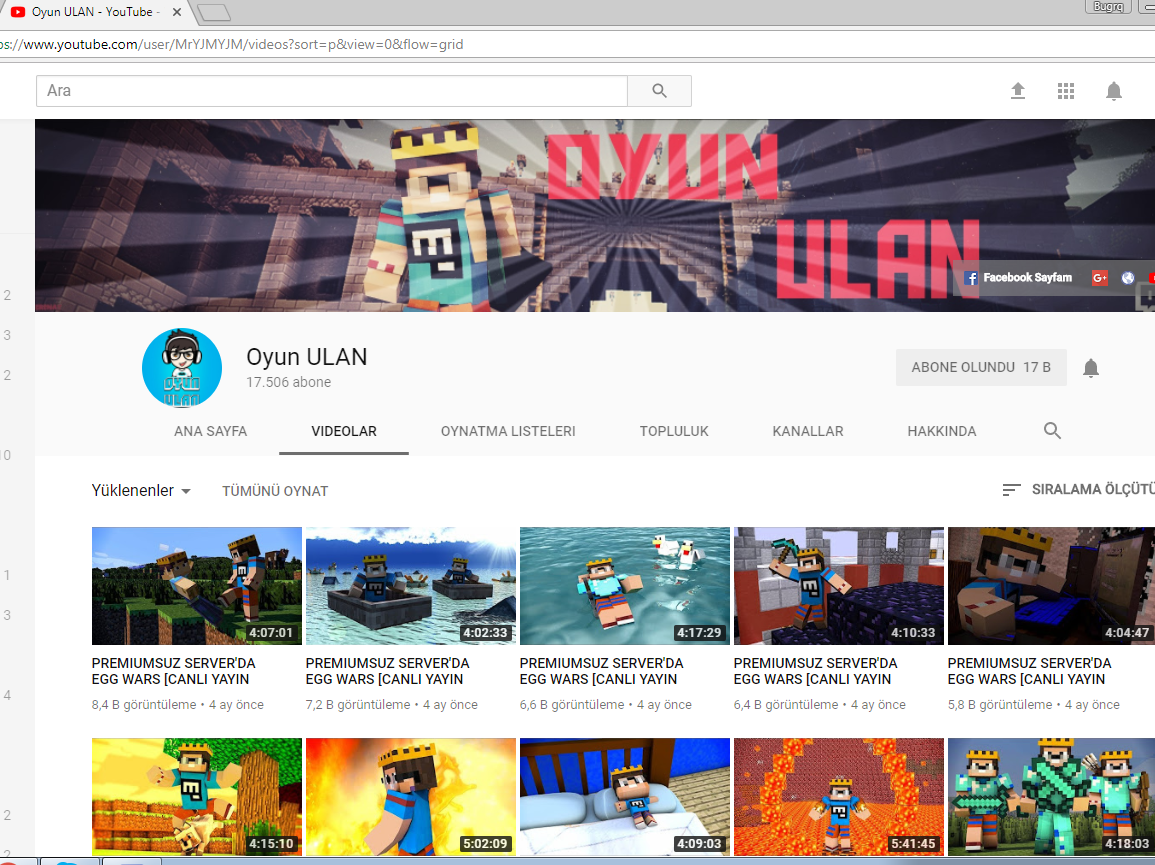This screenshot has width=1155, height=865.
Task: Click the YouTube search magnifier button
Action: point(659,91)
